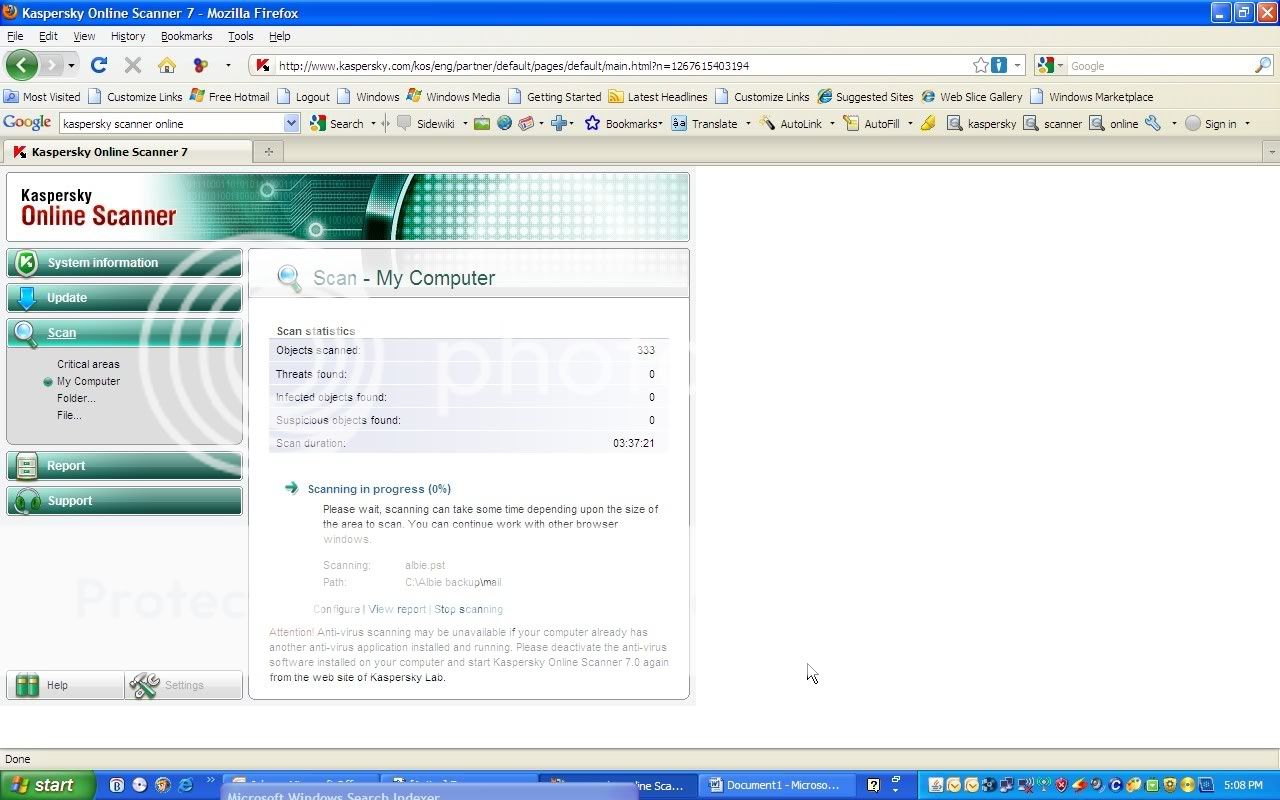This screenshot has height=800, width=1280.
Task: Open the Support panel button
Action: coord(124,501)
